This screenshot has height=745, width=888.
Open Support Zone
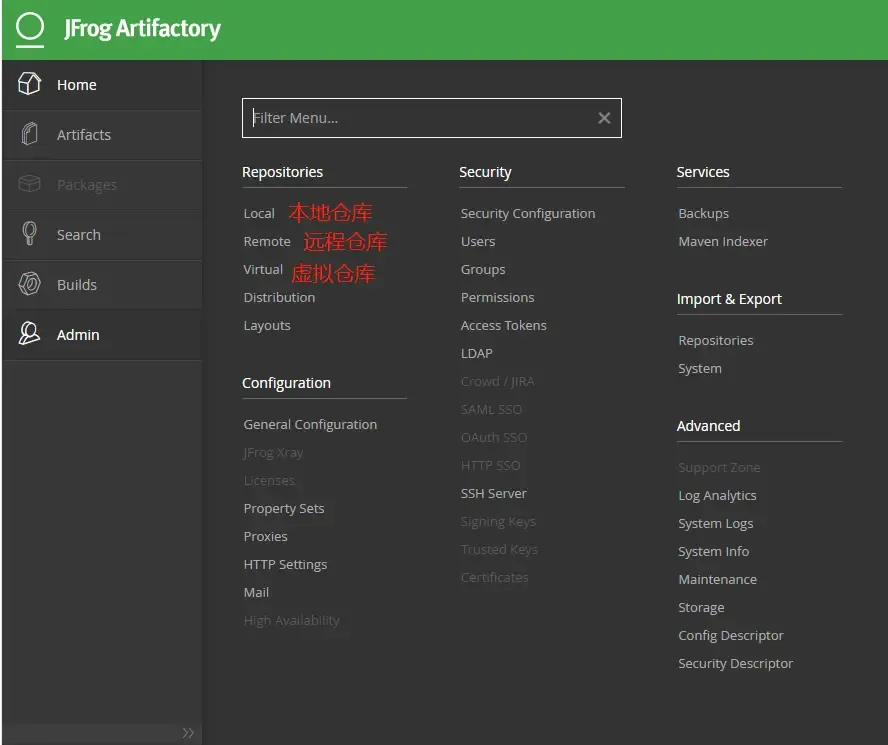(x=719, y=468)
